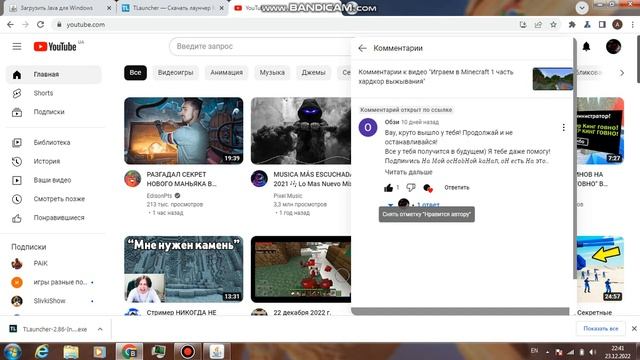This screenshot has height=360, width=640.
Task: Bookmark this page with star icon
Action: tap(553, 24)
